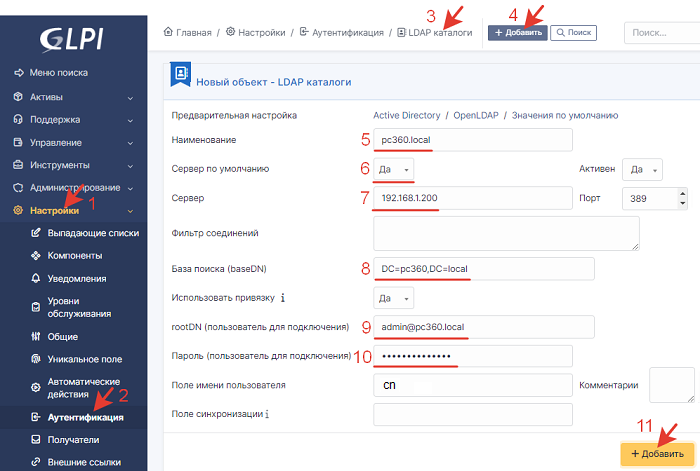
Task: Click info icon beside 'Поле синхронизации'
Action: pyautogui.click(x=267, y=414)
